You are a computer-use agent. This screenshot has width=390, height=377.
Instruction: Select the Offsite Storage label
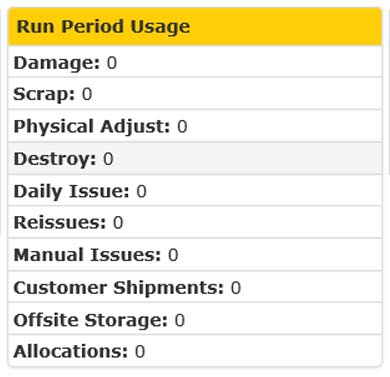click(91, 320)
